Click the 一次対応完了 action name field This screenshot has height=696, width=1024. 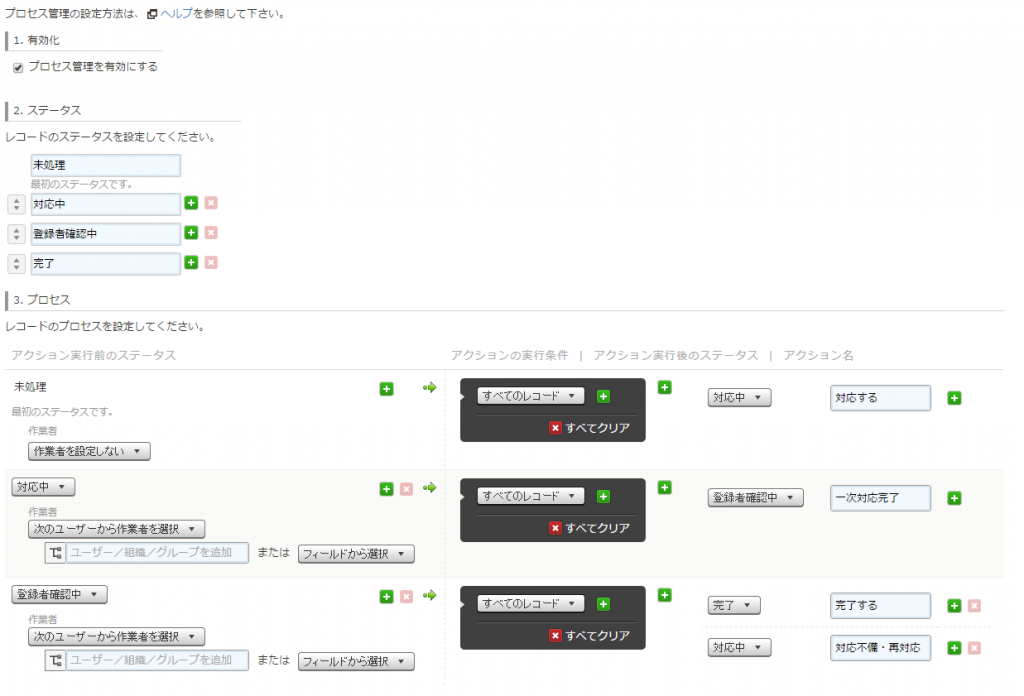point(880,498)
